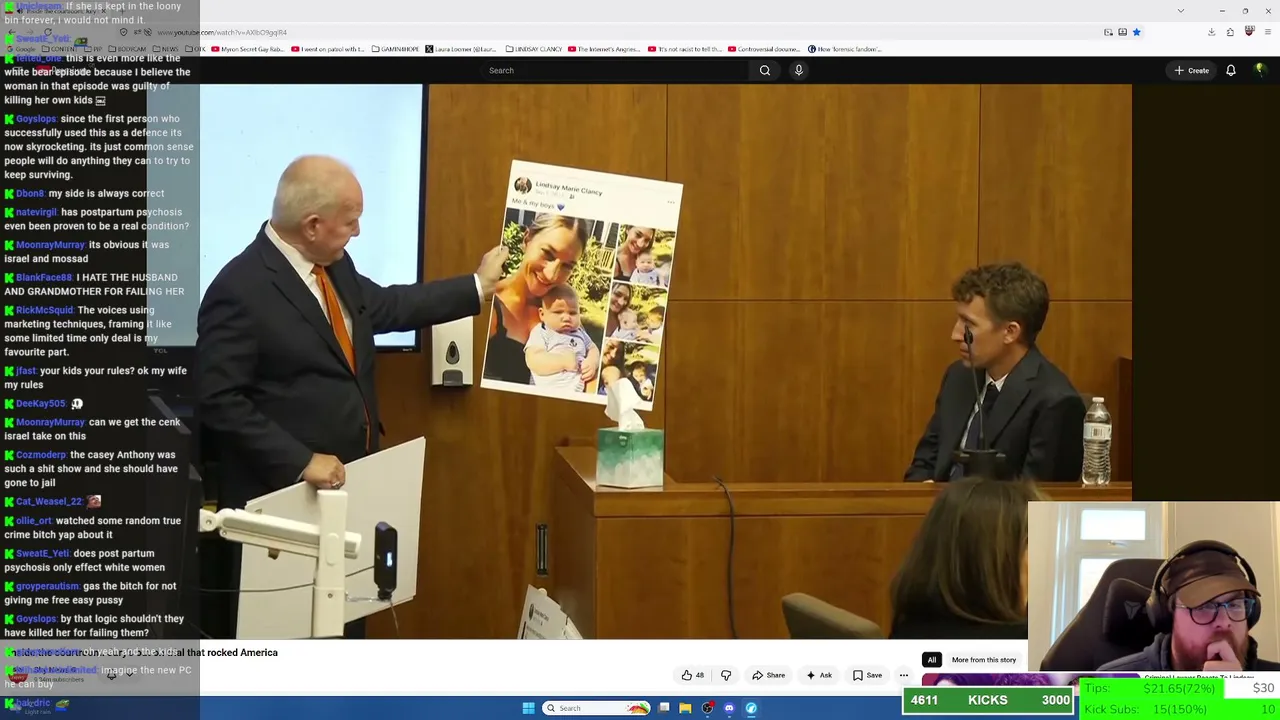Click chat username BlankFace88
This screenshot has height=720, width=1280.
[x=44, y=277]
